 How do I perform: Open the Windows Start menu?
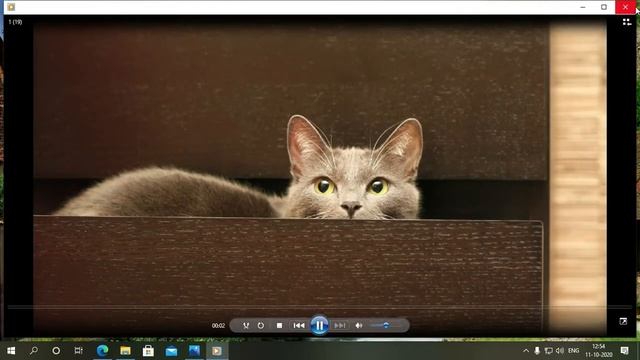click(x=11, y=351)
